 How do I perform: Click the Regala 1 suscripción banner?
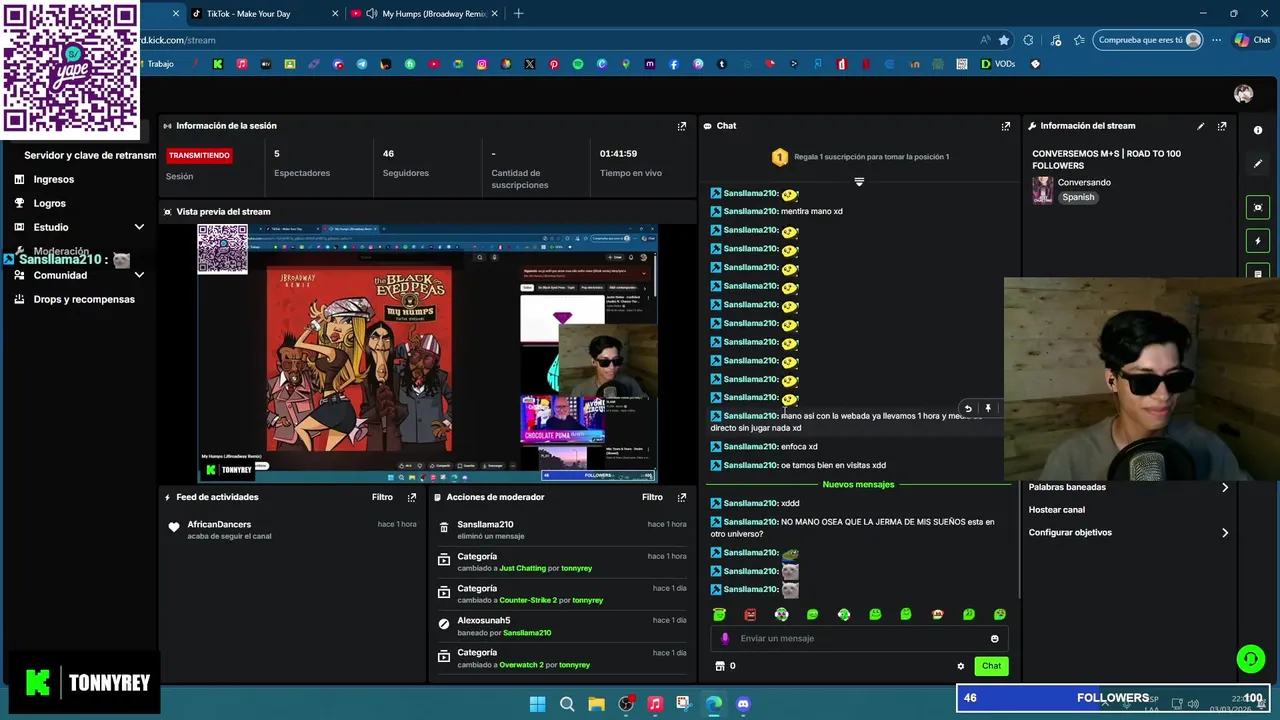(859, 157)
